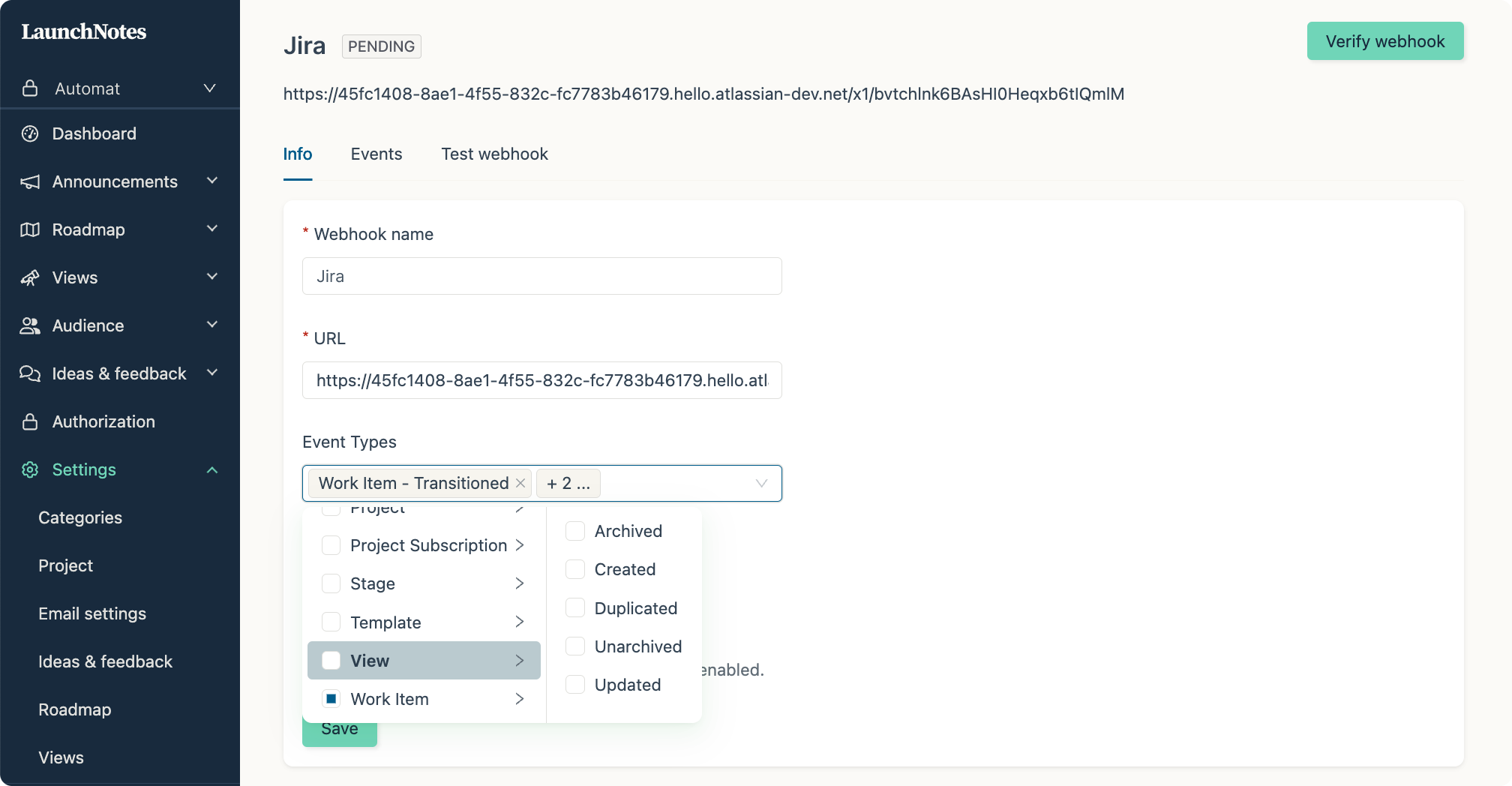Tick the Template checkbox
1512x786 pixels.
click(331, 622)
